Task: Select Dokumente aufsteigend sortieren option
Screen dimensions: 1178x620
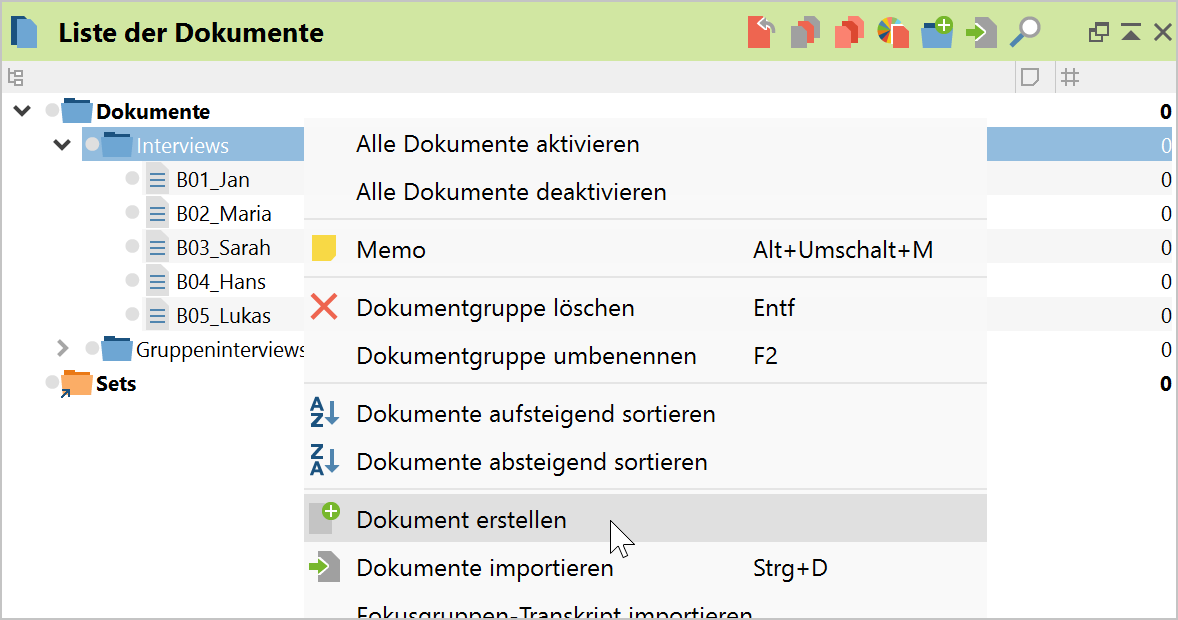Action: click(535, 413)
